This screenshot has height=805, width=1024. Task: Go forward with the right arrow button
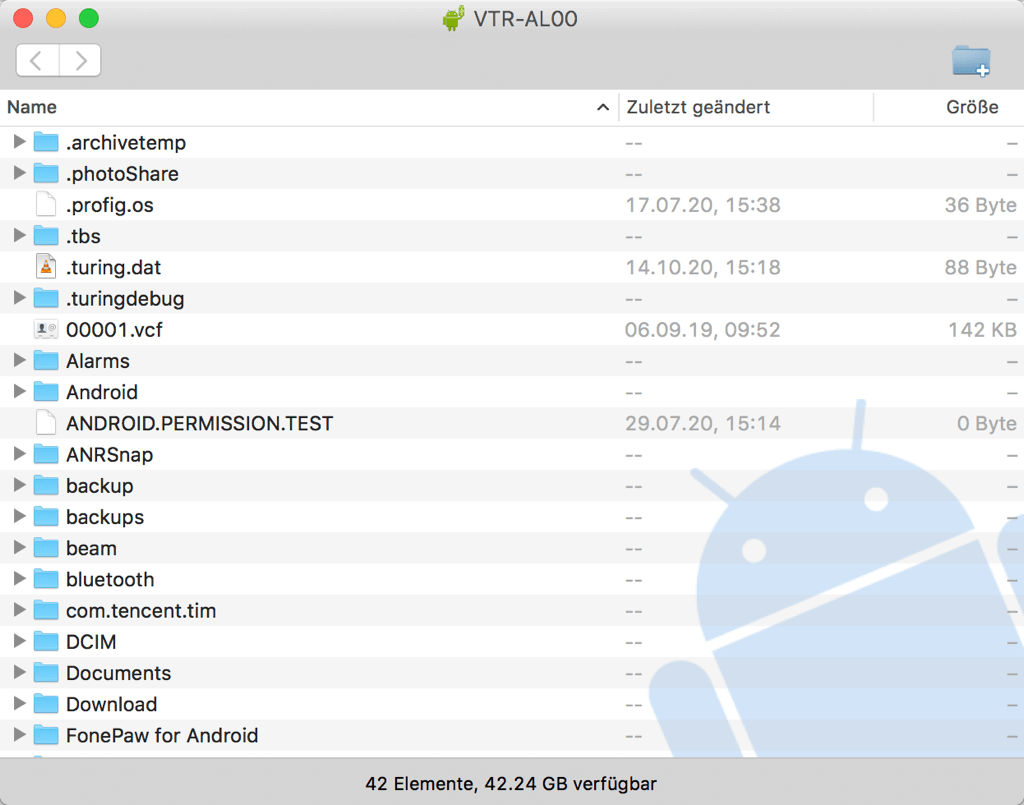coord(80,61)
